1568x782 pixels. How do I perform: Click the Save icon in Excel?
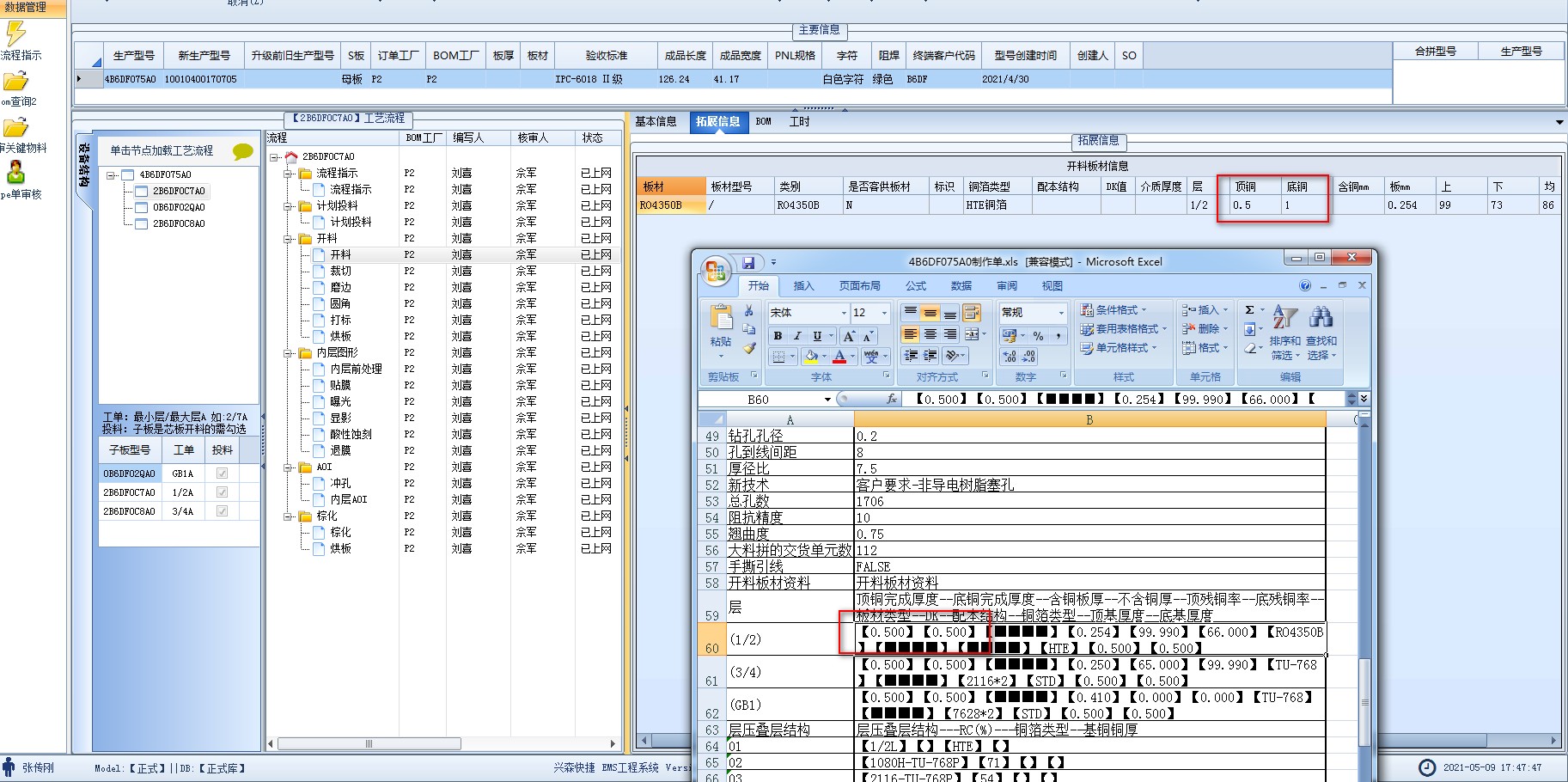748,262
